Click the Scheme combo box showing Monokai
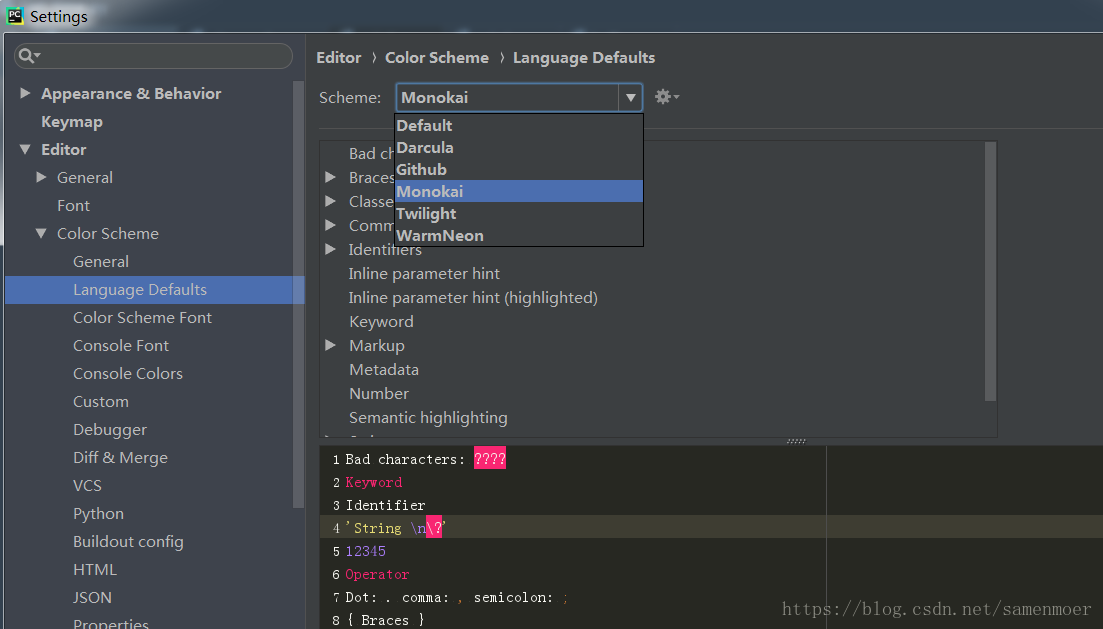The image size is (1103, 629). click(x=519, y=98)
